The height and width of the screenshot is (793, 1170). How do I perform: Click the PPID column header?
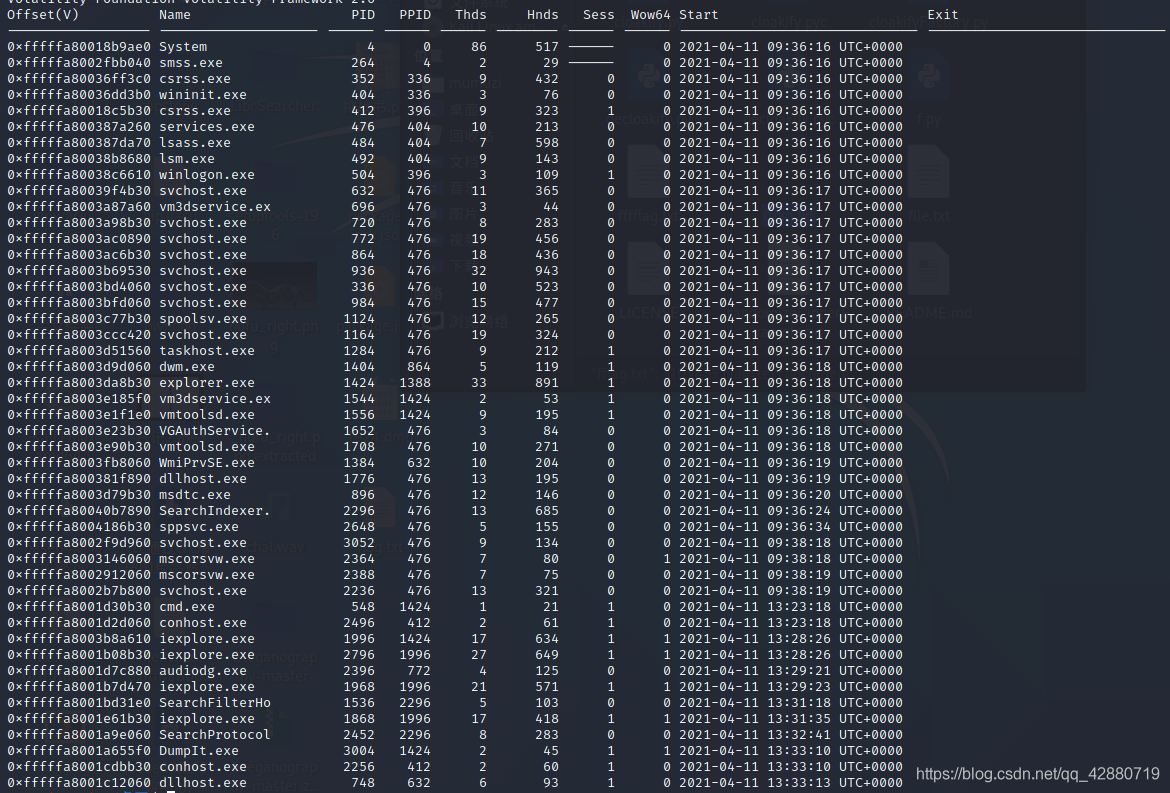click(415, 14)
